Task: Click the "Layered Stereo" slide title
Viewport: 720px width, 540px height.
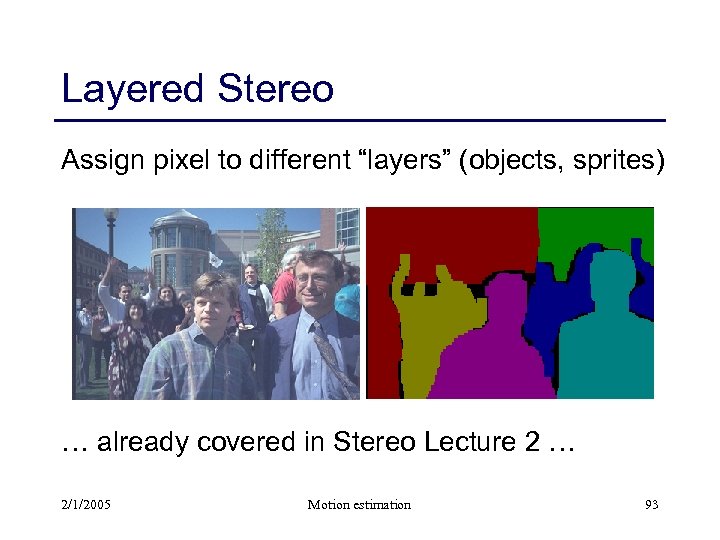Action: [x=197, y=89]
